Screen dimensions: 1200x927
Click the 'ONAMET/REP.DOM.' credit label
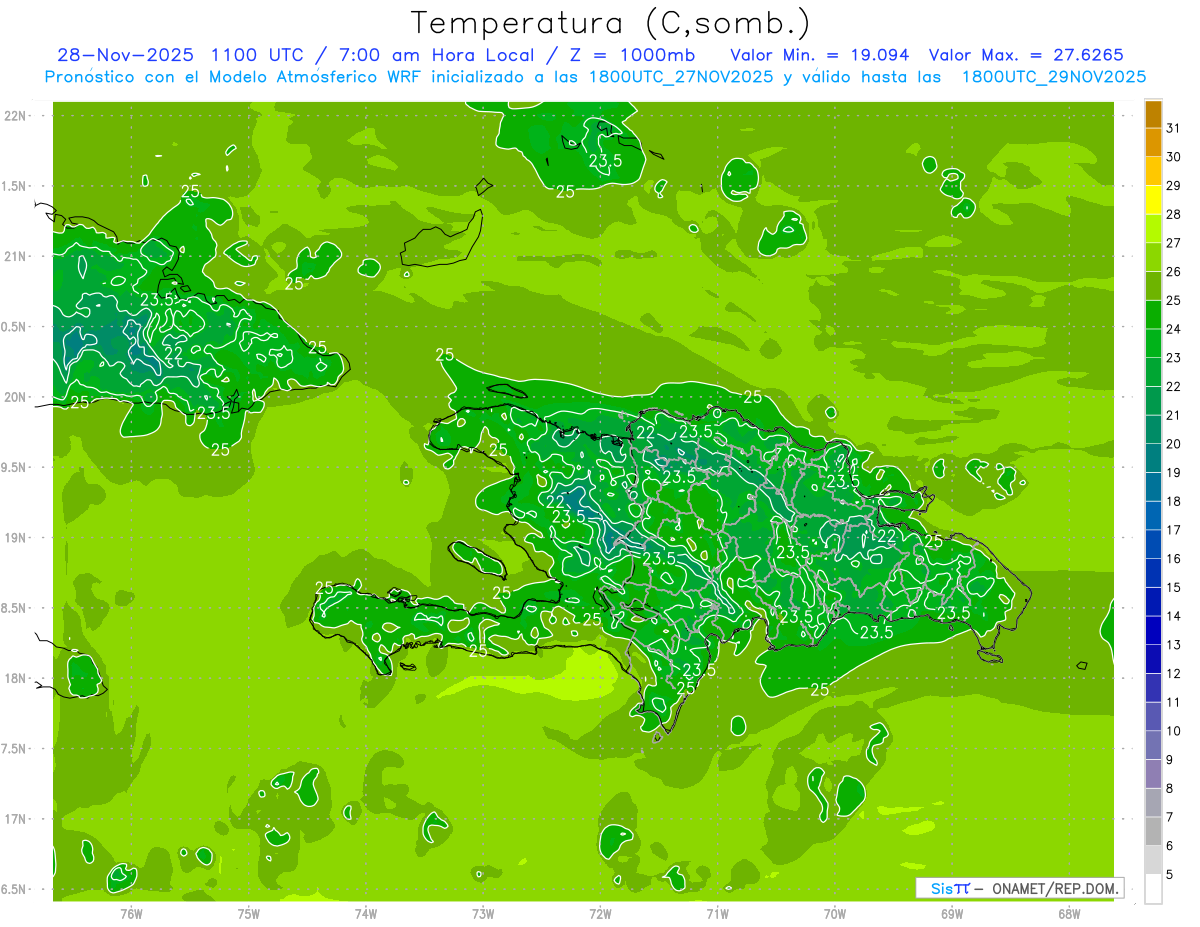[x=1054, y=888]
